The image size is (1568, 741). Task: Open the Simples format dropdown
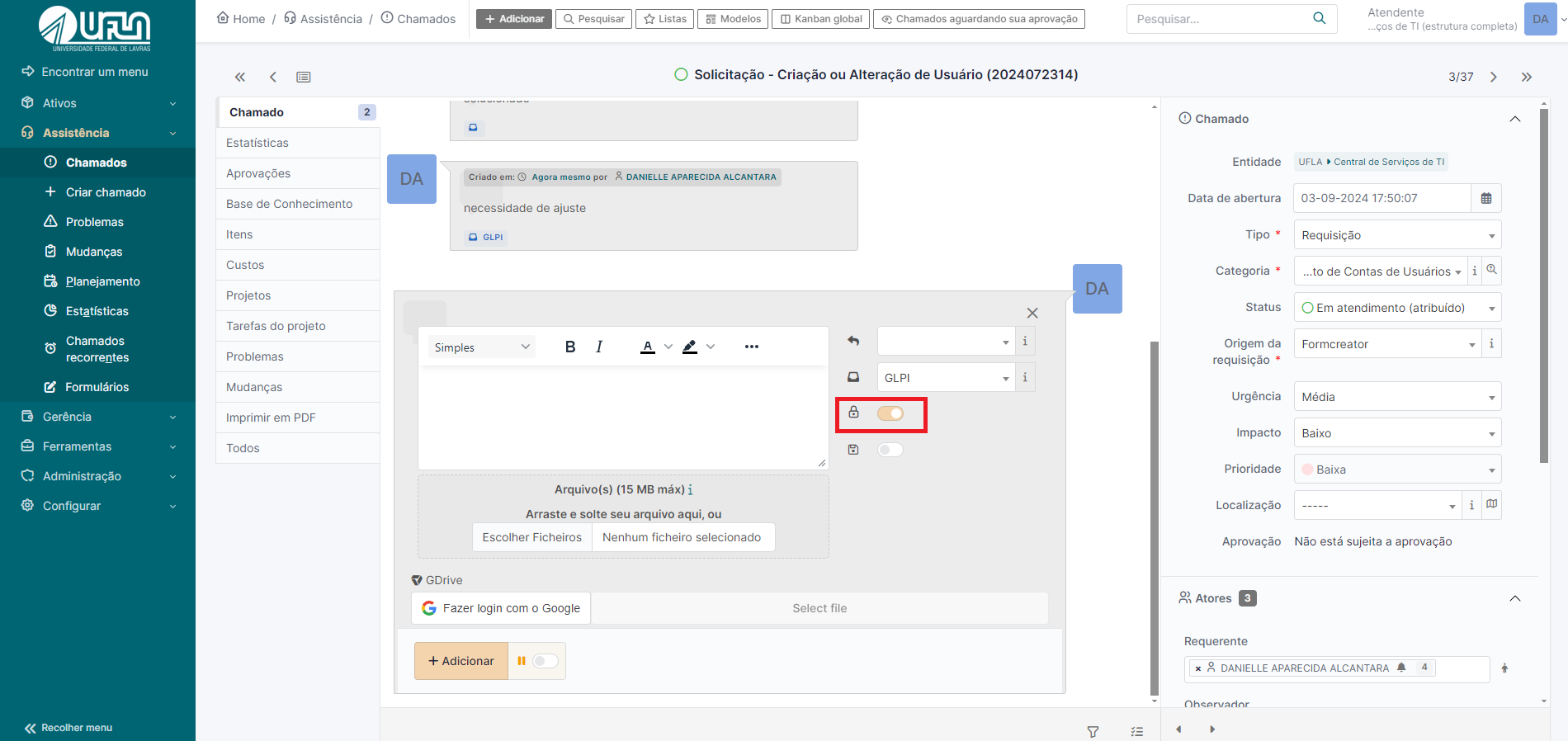click(x=481, y=347)
